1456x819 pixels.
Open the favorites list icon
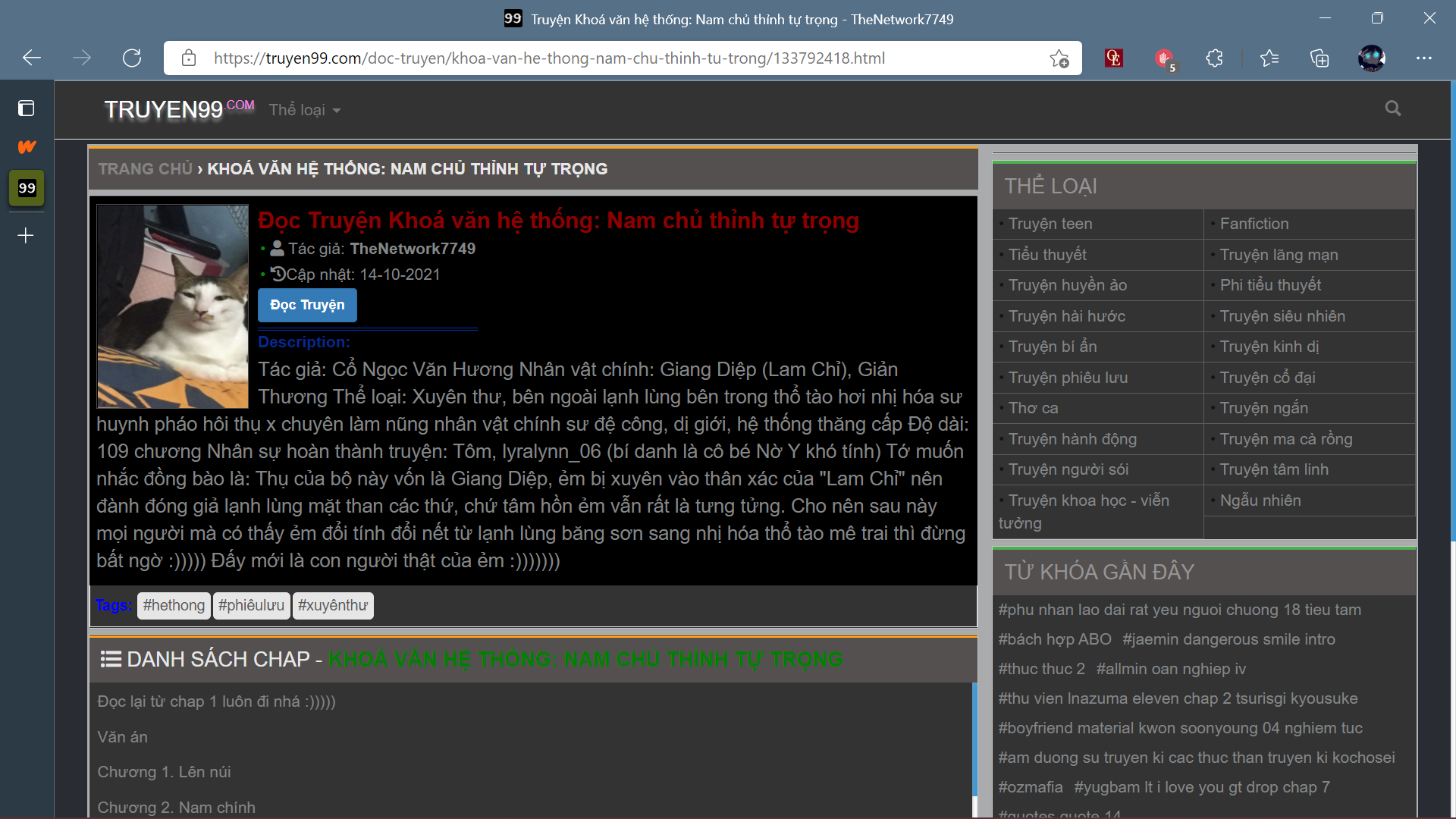(1269, 58)
